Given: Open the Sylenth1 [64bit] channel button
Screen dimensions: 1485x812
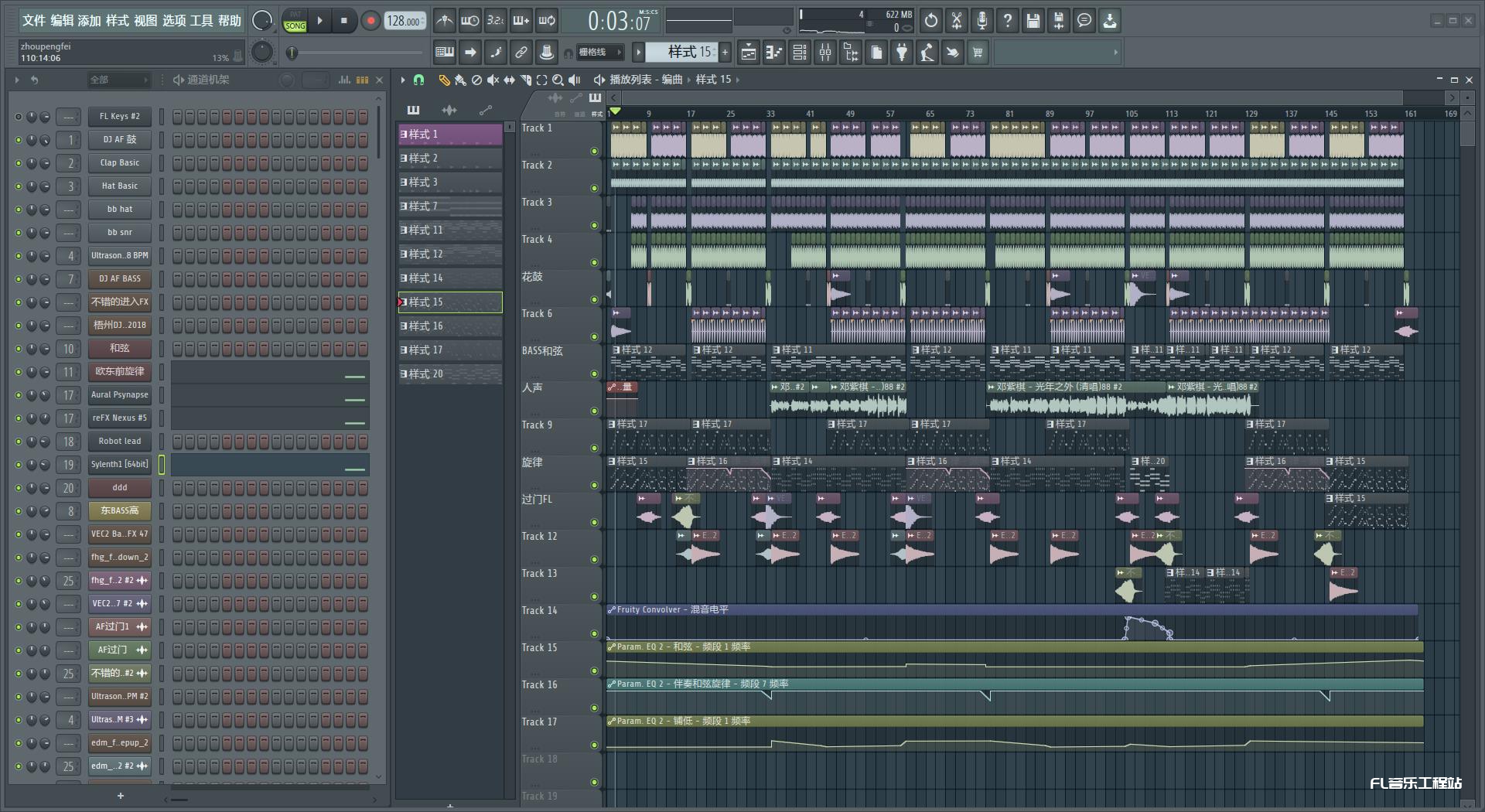Looking at the screenshot, I should pyautogui.click(x=120, y=465).
